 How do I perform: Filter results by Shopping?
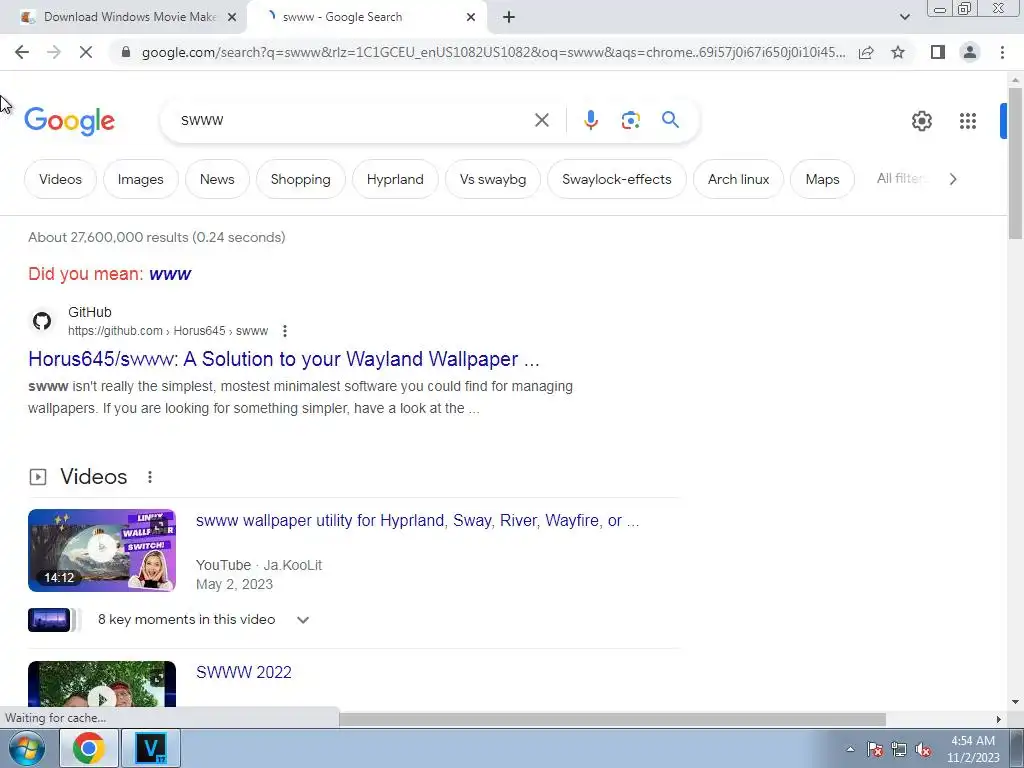(x=300, y=179)
